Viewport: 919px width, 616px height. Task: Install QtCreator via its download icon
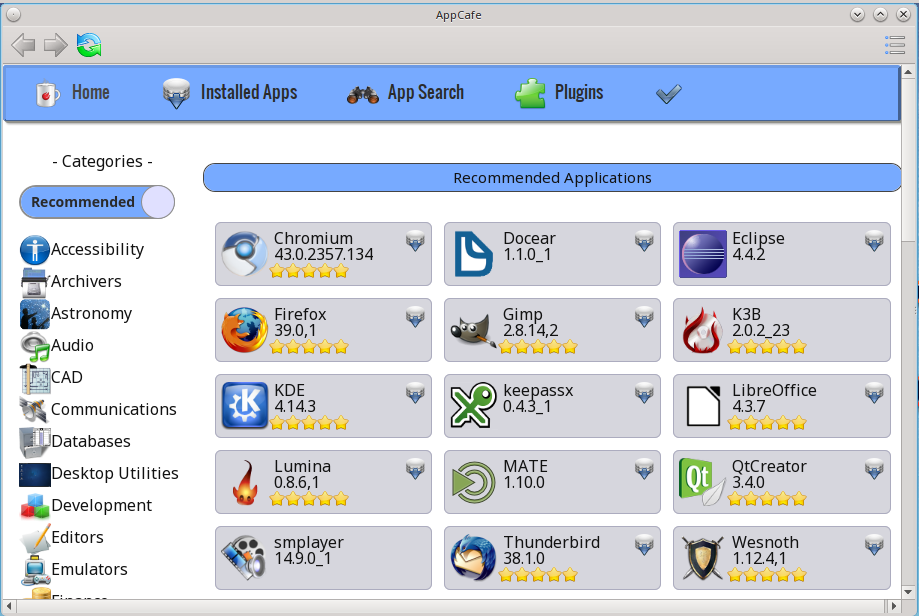point(874,468)
